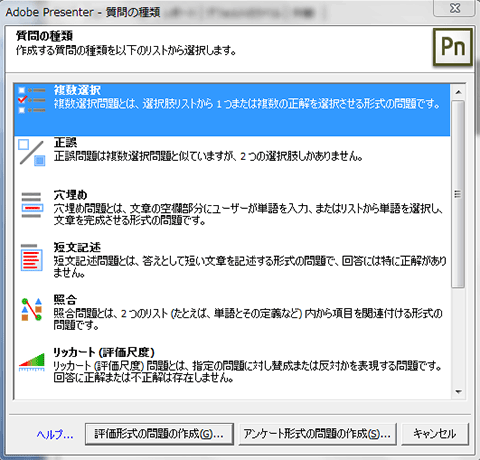Click the キャンセル button

pos(435,434)
